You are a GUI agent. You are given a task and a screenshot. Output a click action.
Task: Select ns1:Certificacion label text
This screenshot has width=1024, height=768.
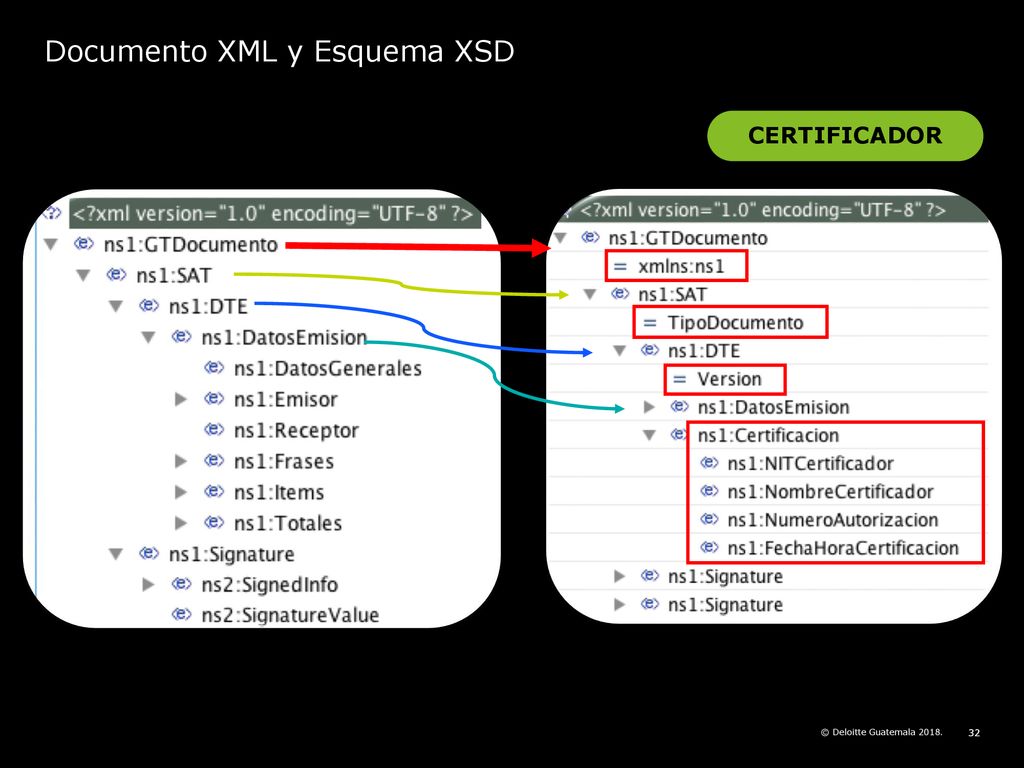pos(768,436)
